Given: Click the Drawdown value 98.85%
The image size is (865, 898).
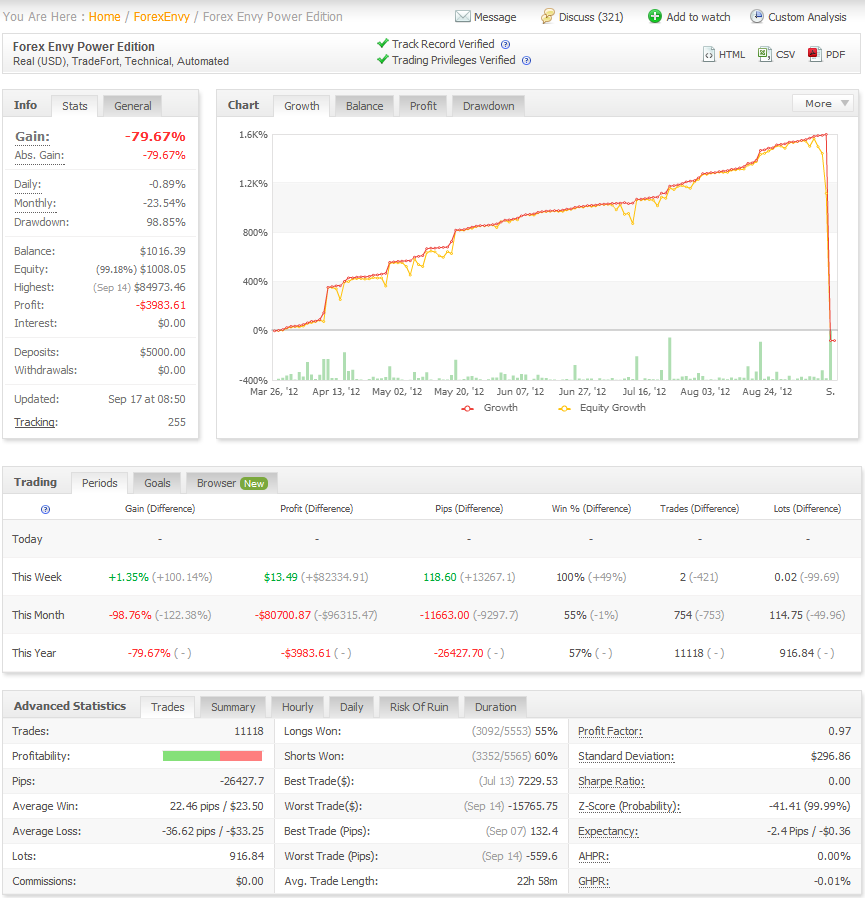Looking at the screenshot, I should click(x=166, y=222).
